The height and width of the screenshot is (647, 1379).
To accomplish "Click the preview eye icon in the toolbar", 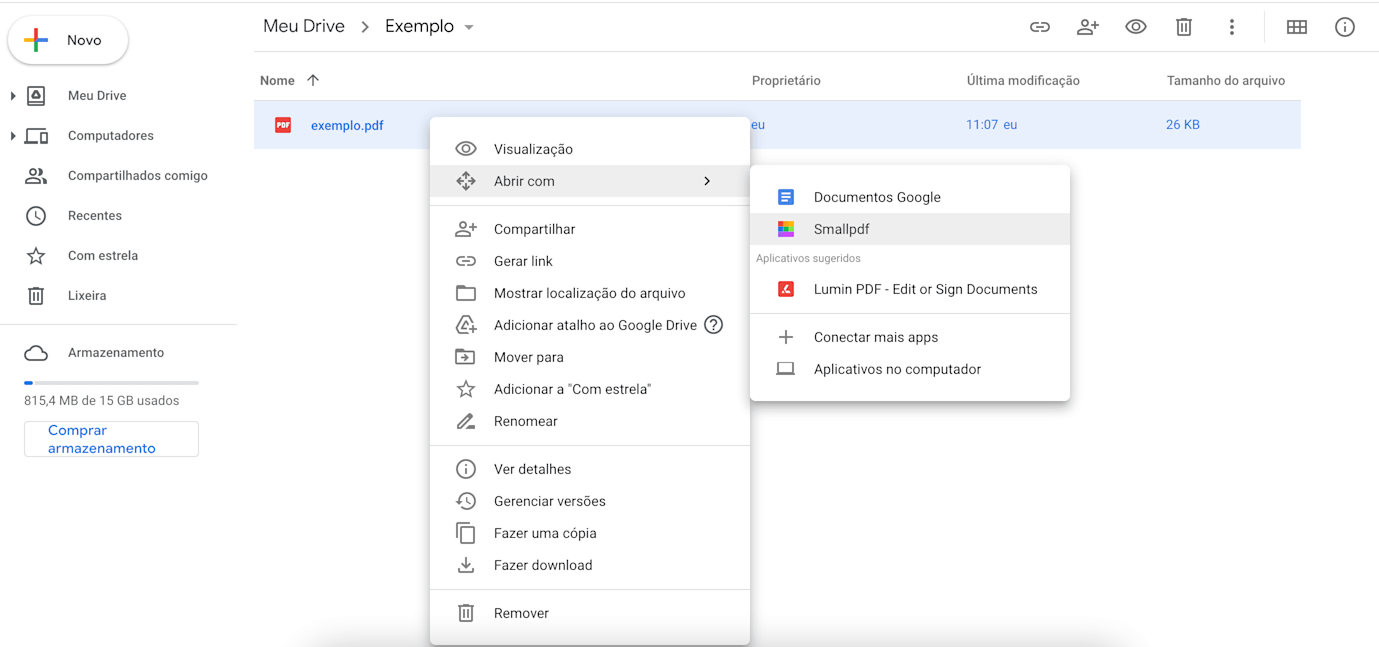I will coord(1136,27).
